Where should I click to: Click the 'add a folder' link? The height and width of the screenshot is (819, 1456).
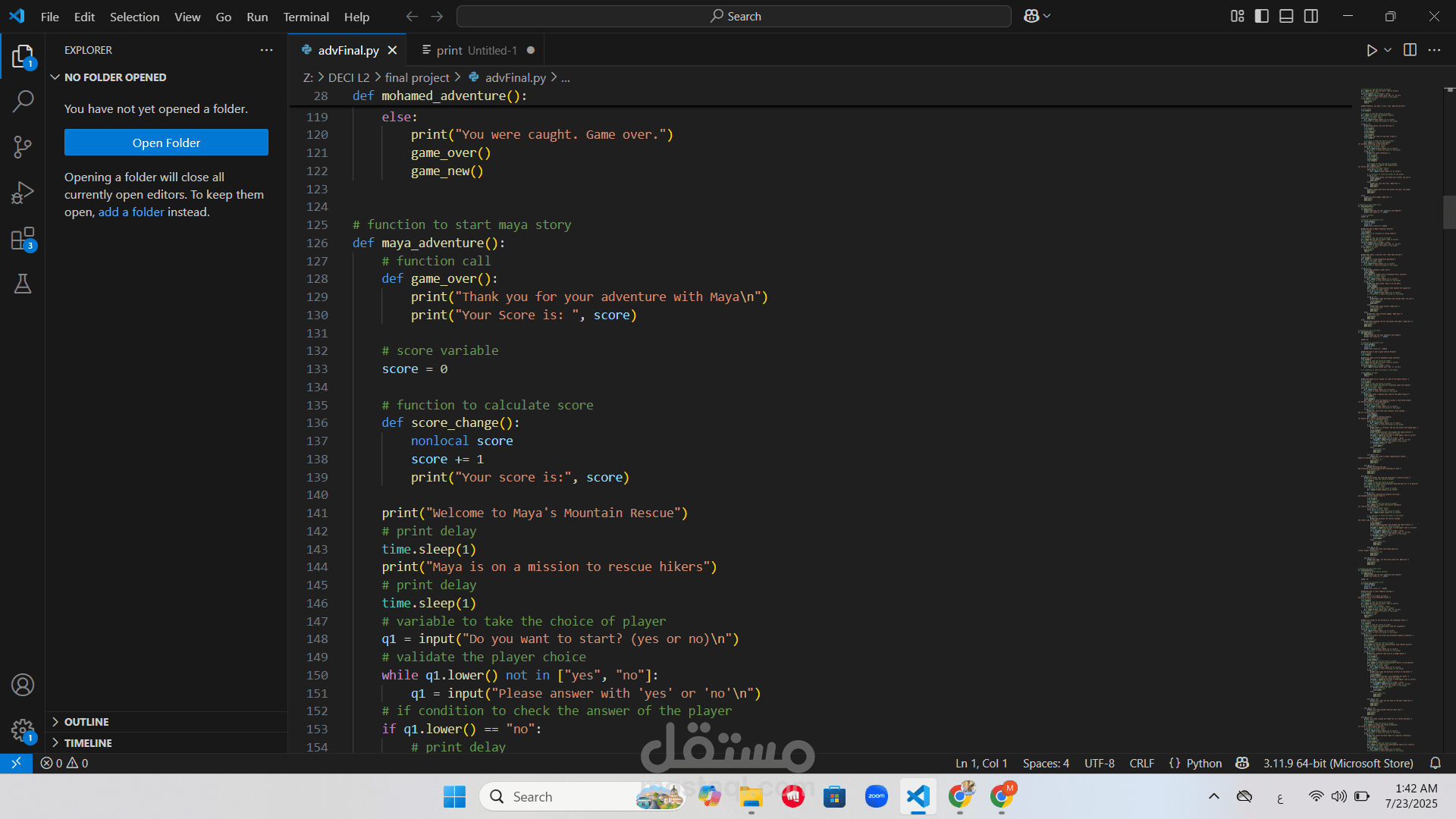pyautogui.click(x=131, y=212)
